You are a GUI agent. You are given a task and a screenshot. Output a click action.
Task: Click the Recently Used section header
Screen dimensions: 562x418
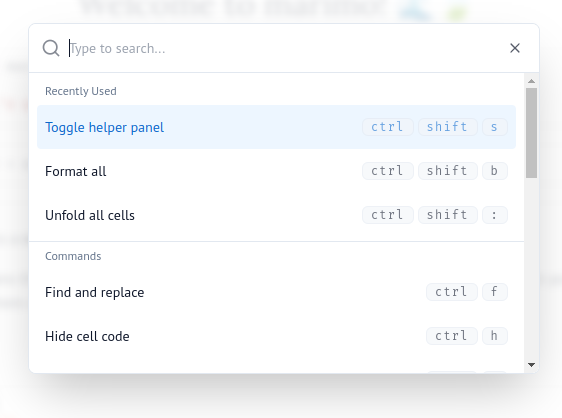pos(81,91)
